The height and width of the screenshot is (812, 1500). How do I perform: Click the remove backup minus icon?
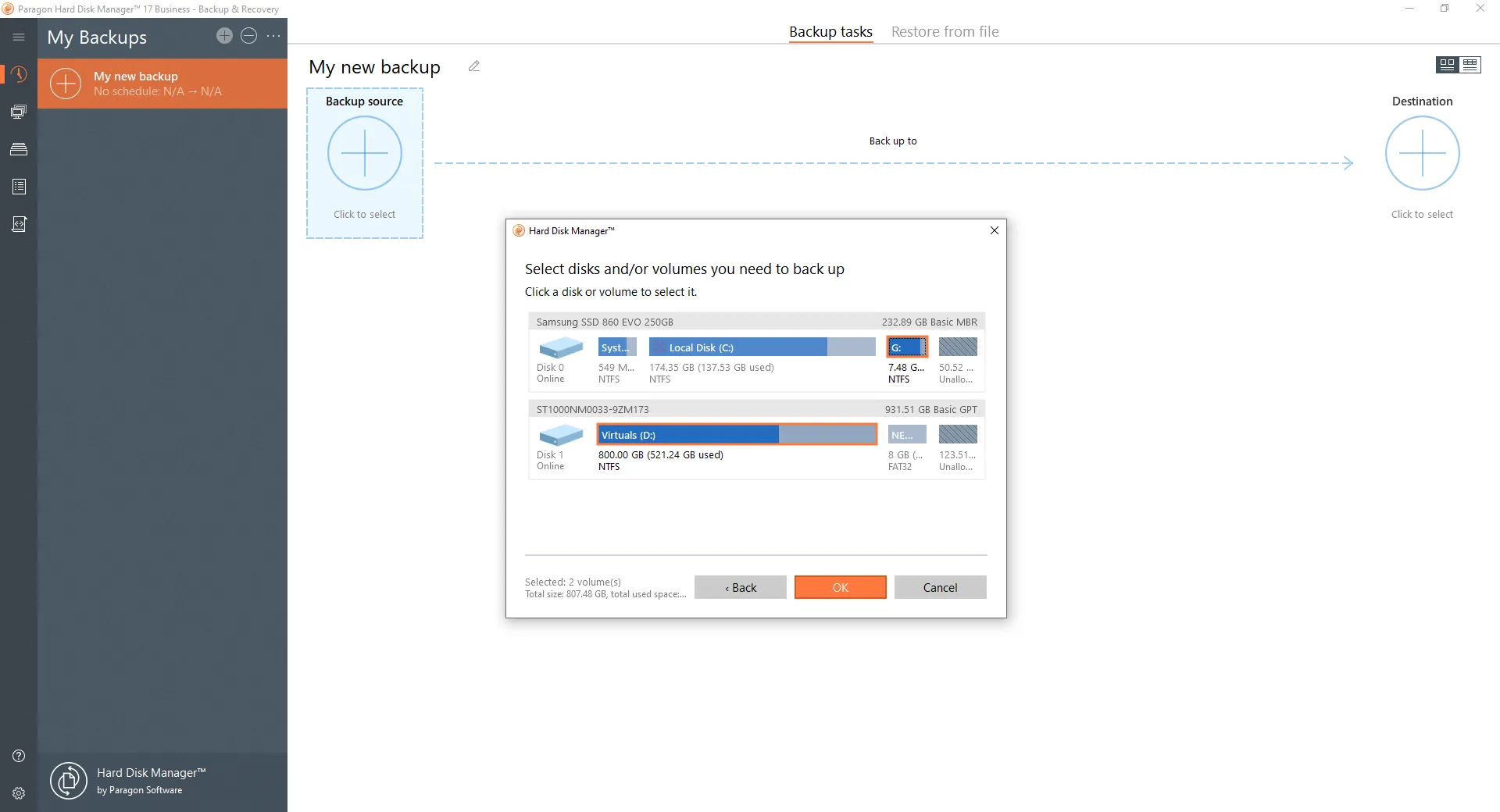[x=248, y=36]
